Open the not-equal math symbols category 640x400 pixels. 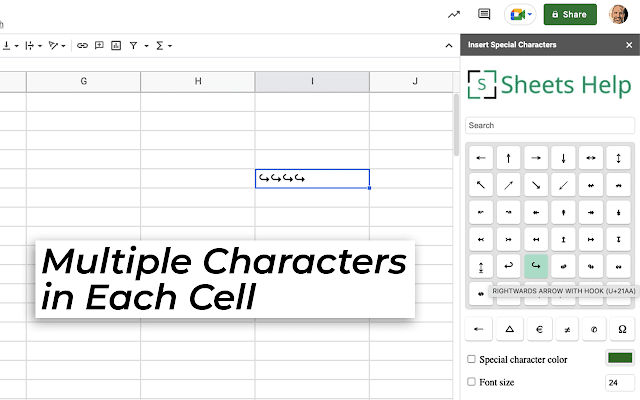point(567,329)
